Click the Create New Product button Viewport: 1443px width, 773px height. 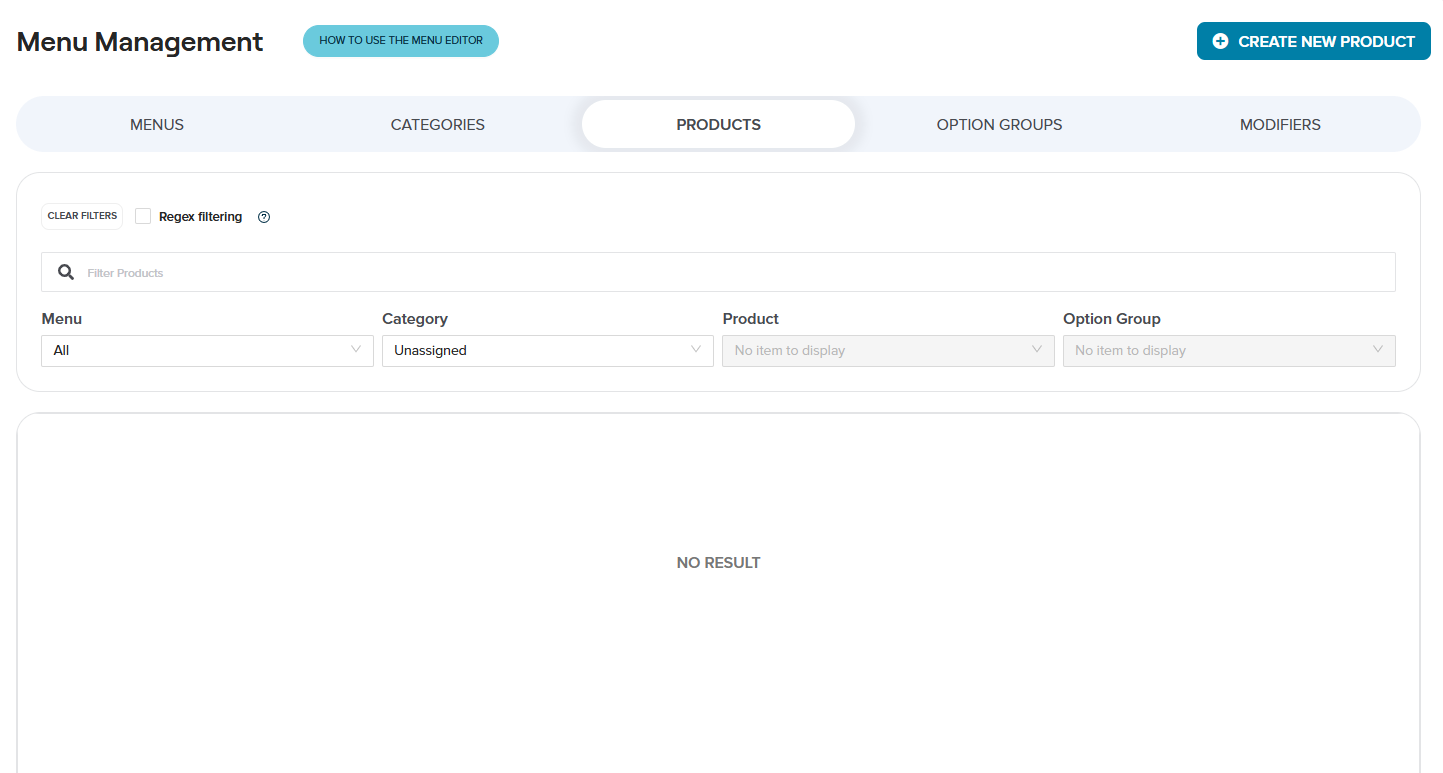click(1314, 41)
